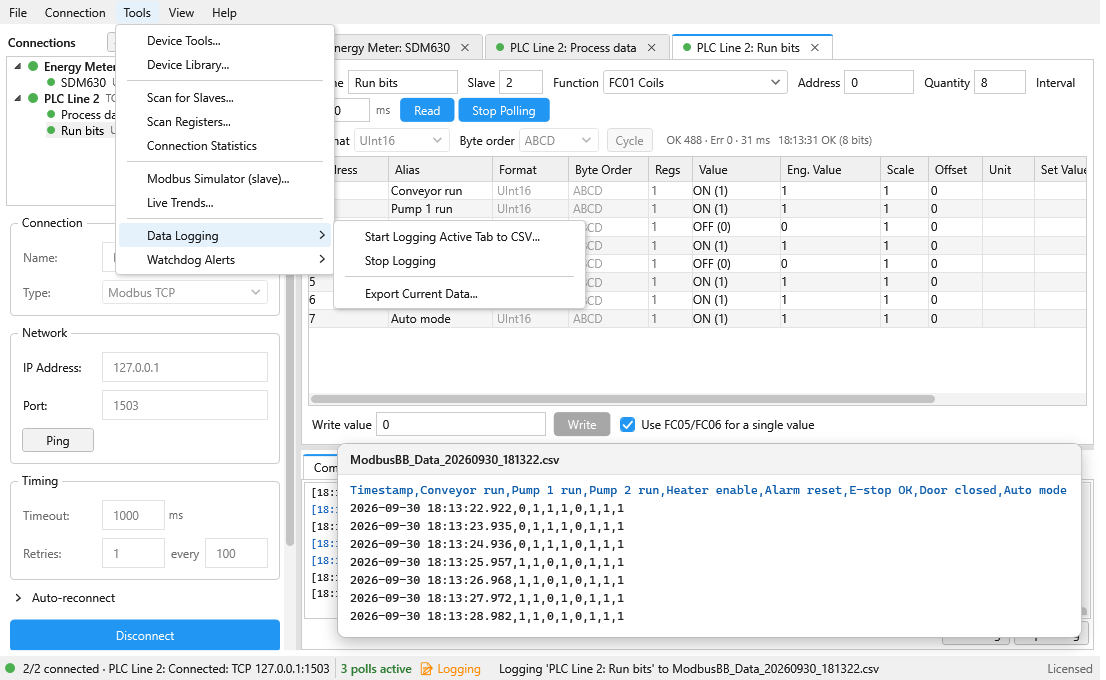
Task: Click the Ping button
Action: tap(58, 440)
